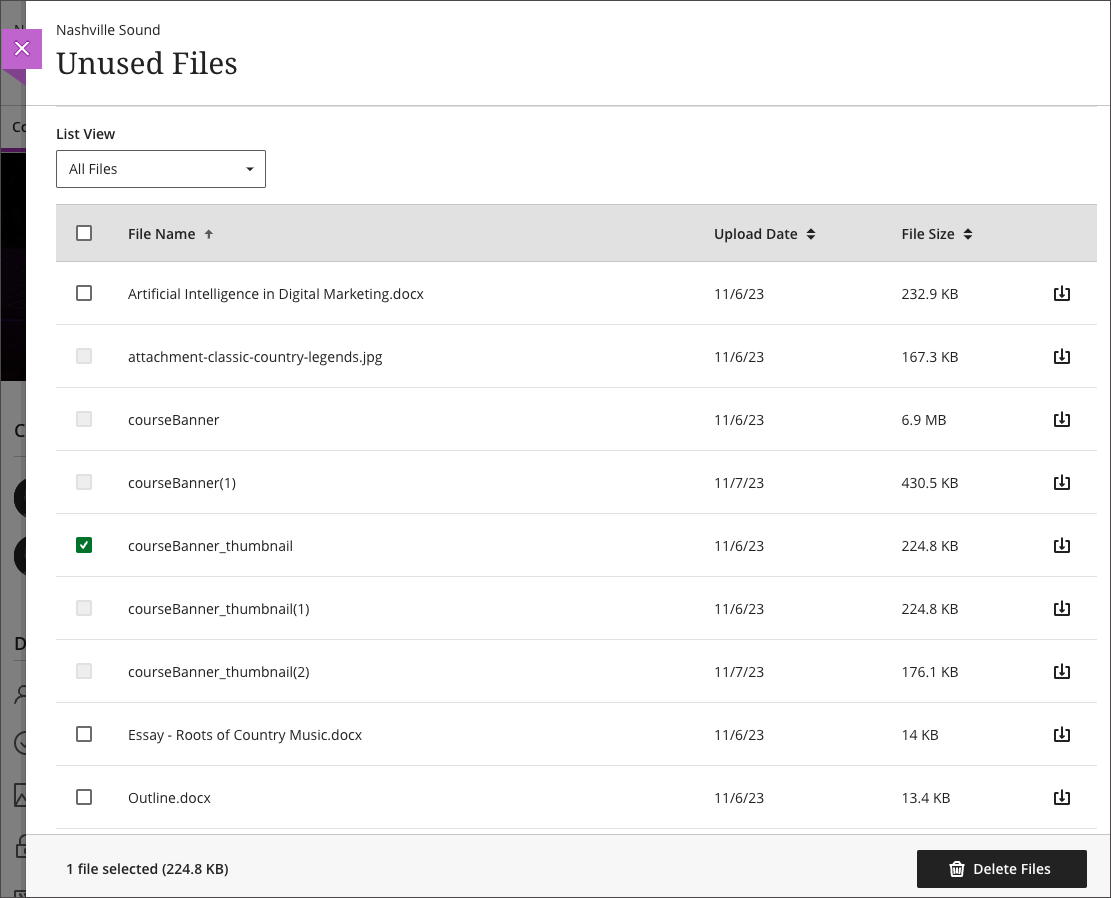Download Artificial Intelligence in Digital Marketing.docx
Image resolution: width=1111 pixels, height=898 pixels.
(x=1062, y=293)
